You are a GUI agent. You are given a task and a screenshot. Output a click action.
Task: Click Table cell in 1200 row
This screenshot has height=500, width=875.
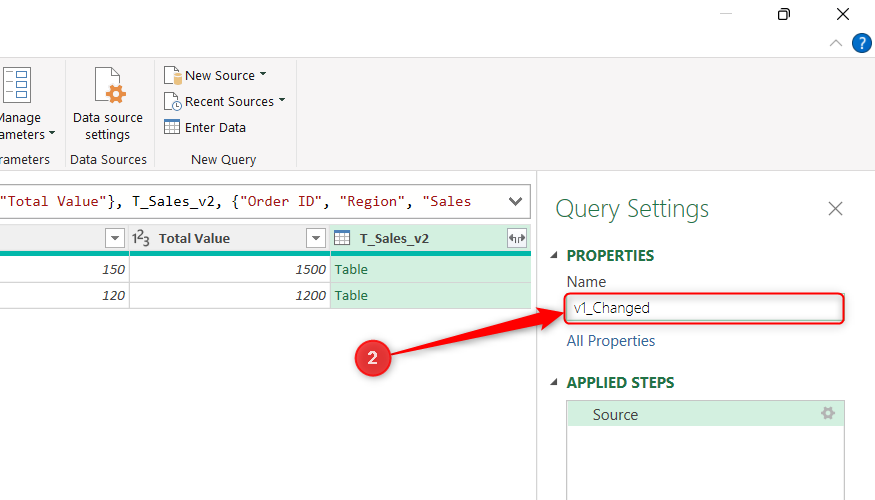(x=430, y=295)
